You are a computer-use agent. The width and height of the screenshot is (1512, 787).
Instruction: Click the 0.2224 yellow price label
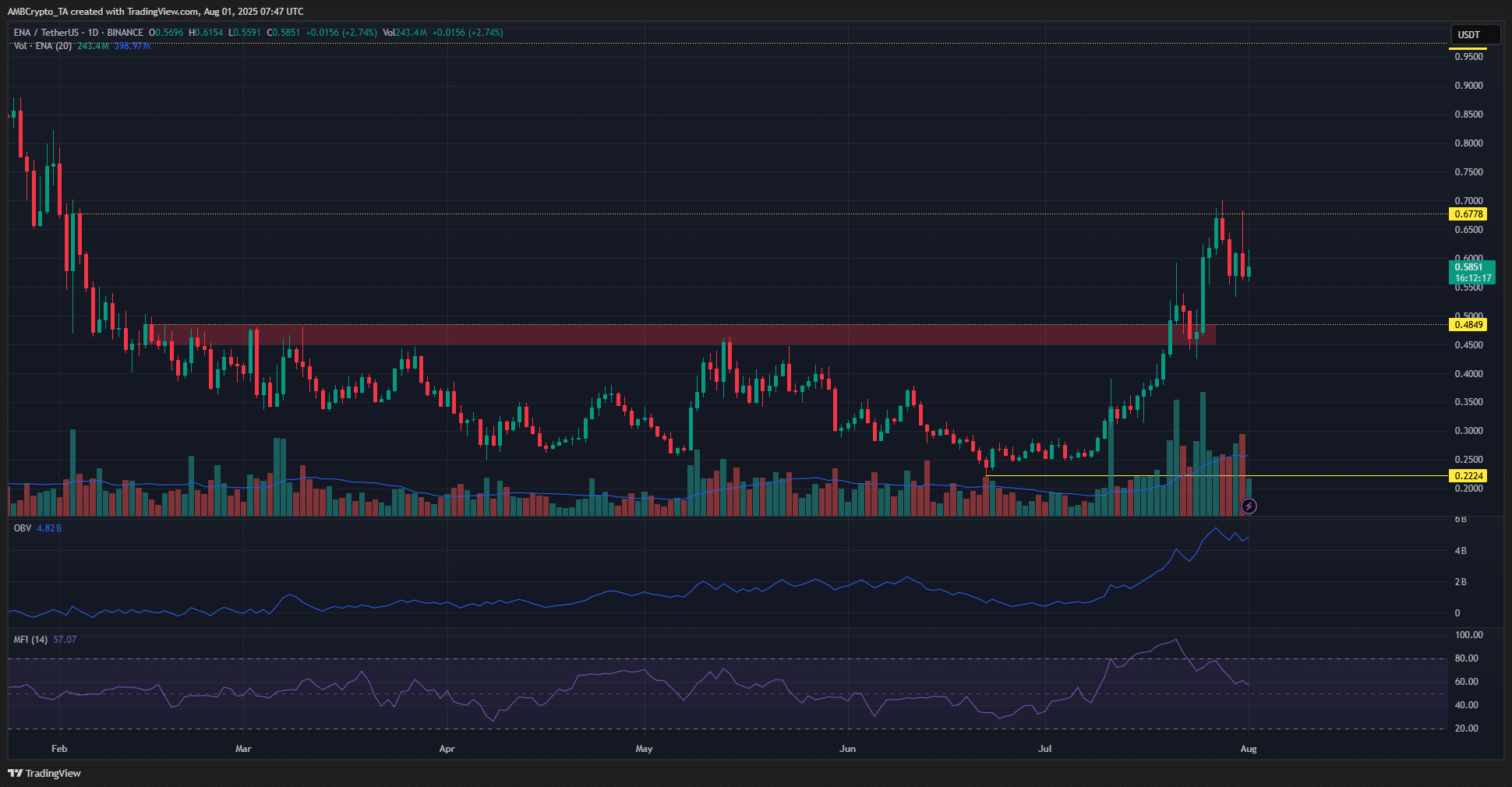pos(1468,476)
